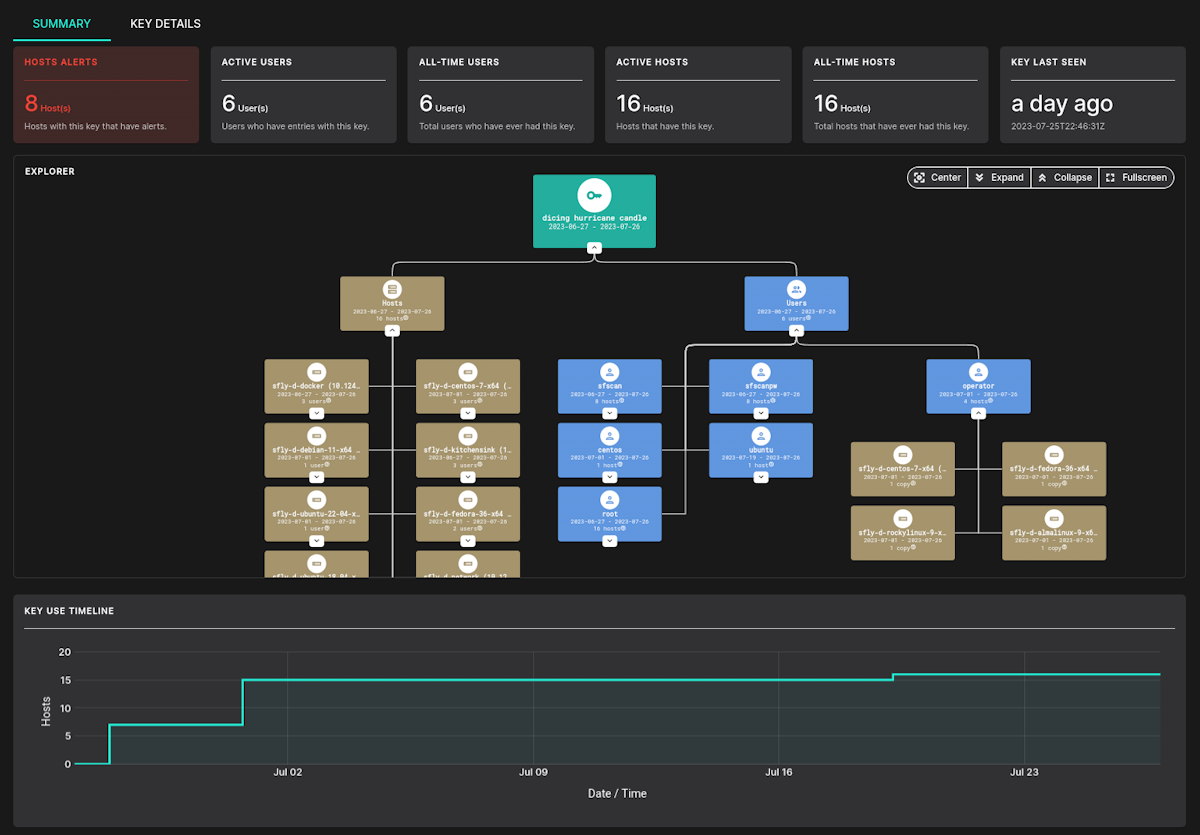Click the sfly-d-rockylinux-9 host icon

click(x=902, y=518)
